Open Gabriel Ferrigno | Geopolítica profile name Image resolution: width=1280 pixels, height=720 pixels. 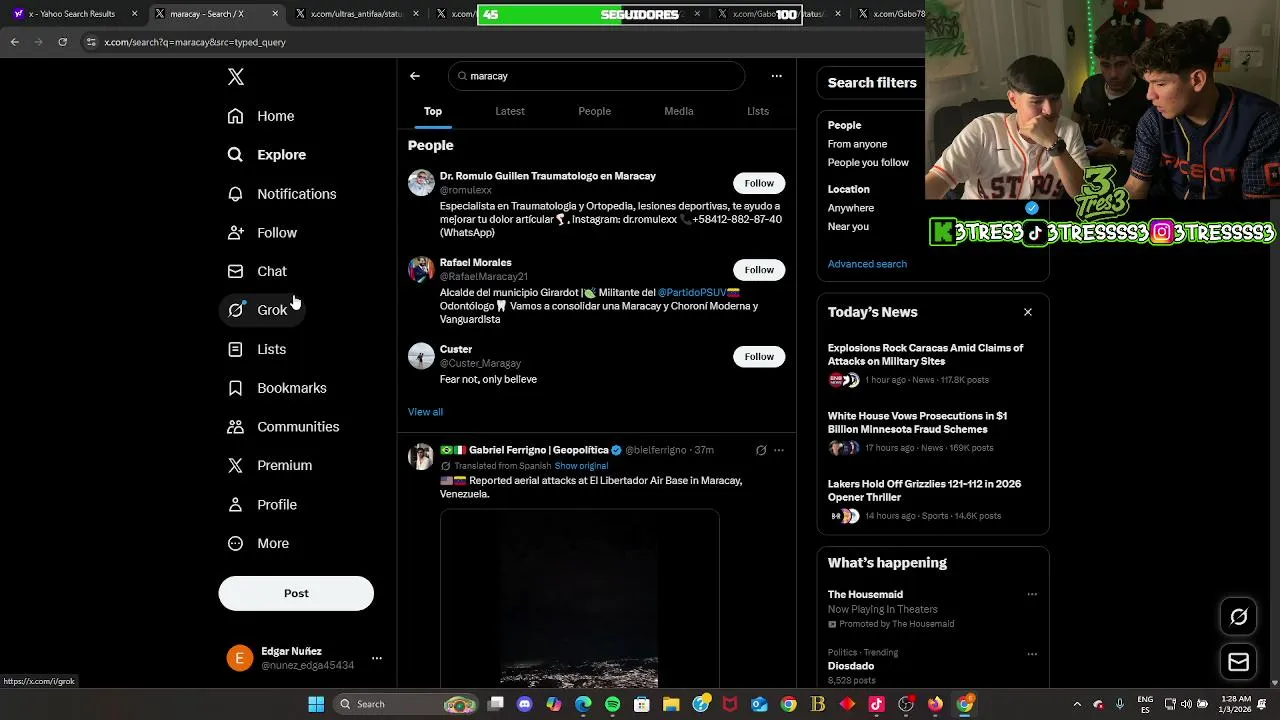[538, 450]
